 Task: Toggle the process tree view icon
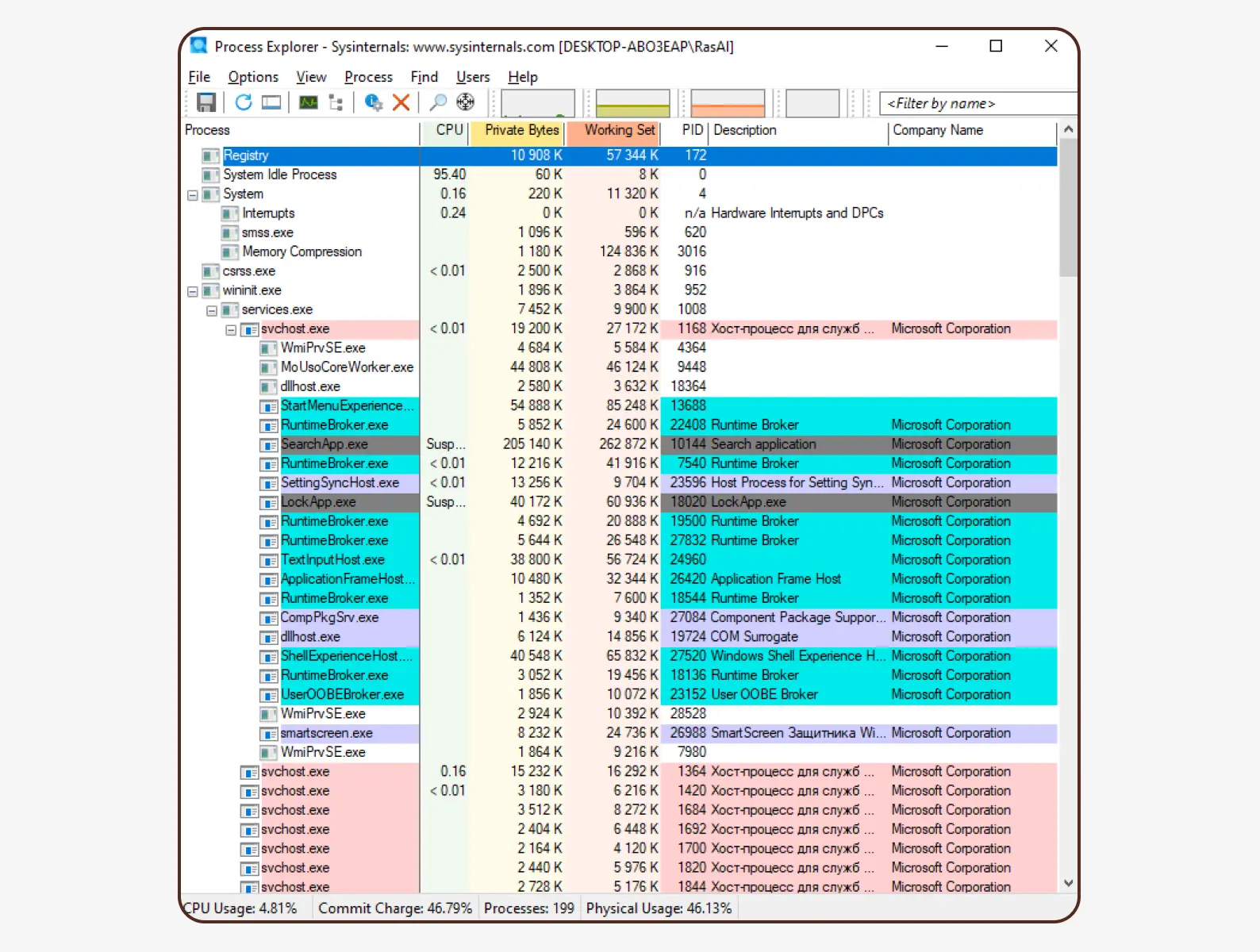coord(336,103)
